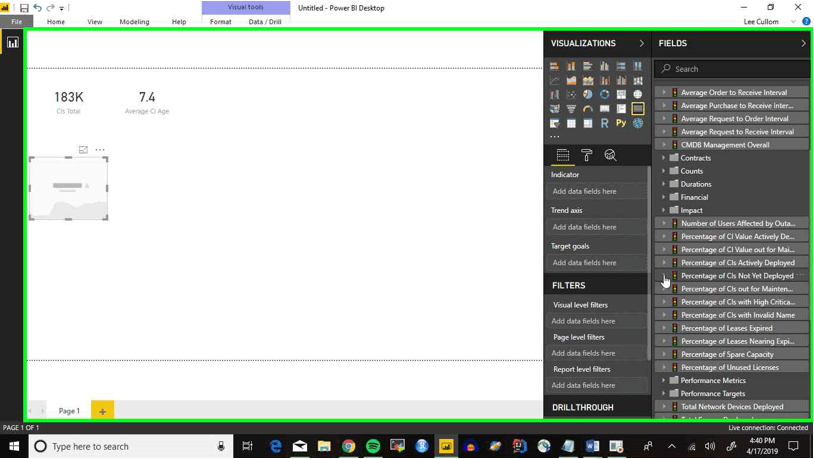This screenshot has width=814, height=459.
Task: Click the Target goals add data fields well
Action: (597, 263)
